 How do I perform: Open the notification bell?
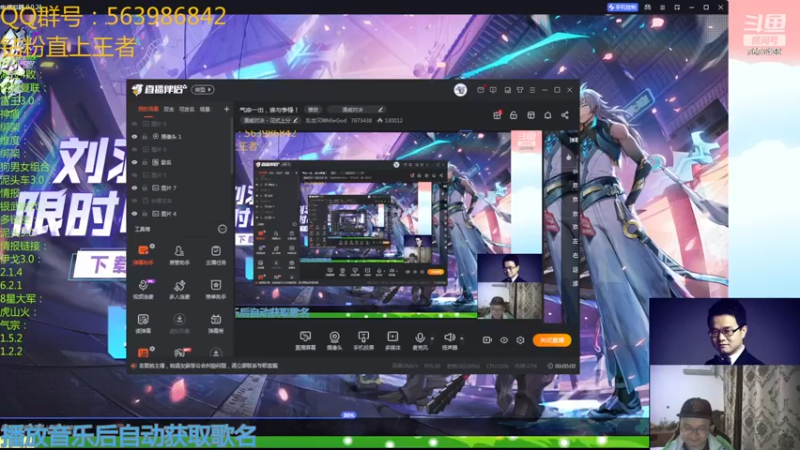tap(547, 115)
